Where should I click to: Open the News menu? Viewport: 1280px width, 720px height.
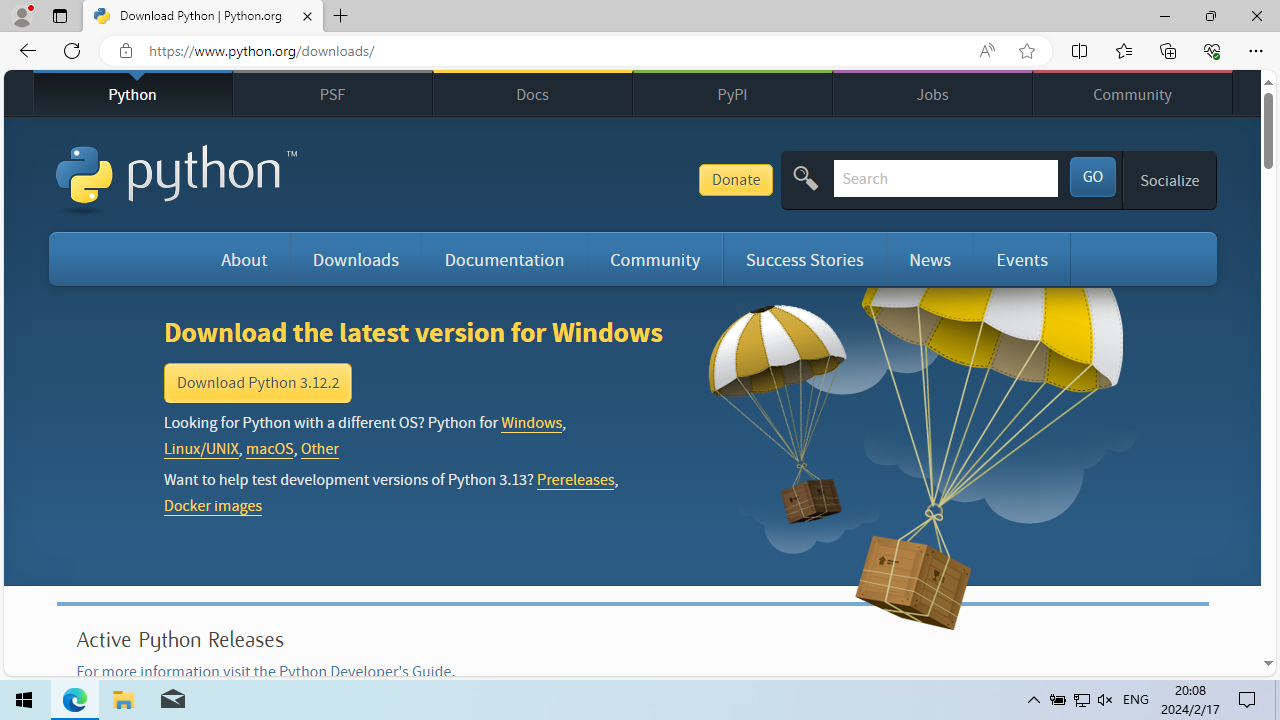(x=930, y=260)
